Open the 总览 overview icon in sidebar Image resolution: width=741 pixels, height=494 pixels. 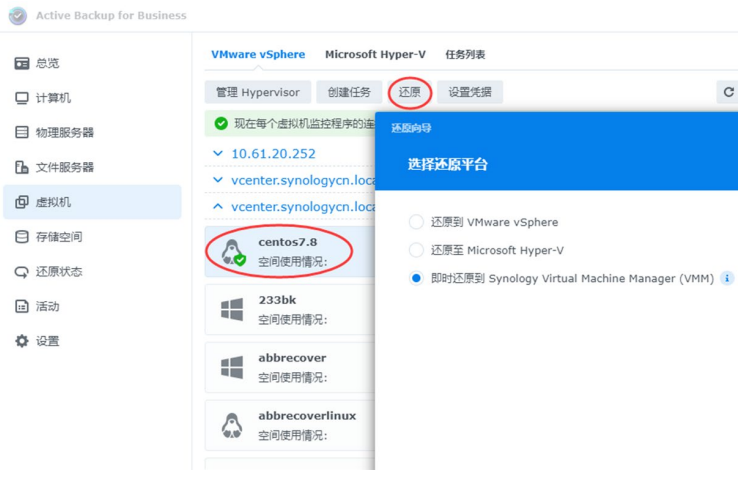22,63
